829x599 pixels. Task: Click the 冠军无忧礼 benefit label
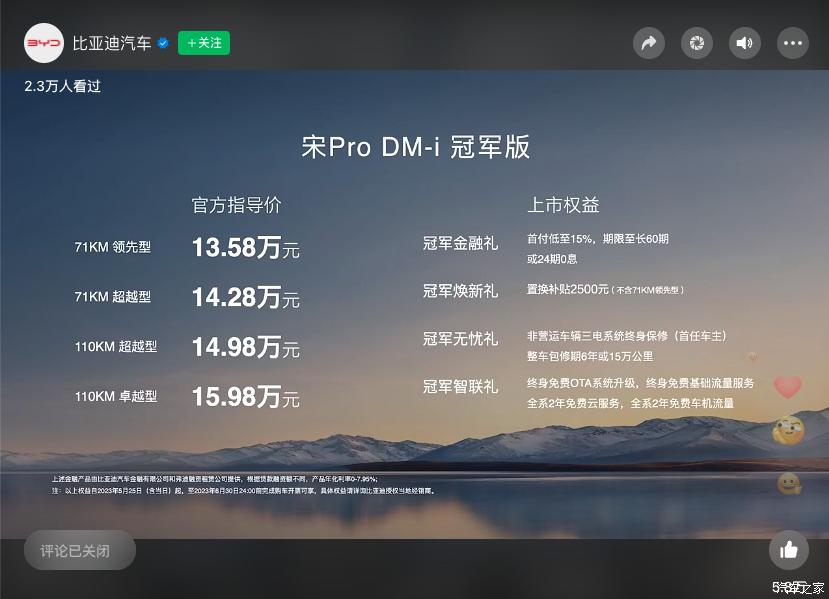460,339
